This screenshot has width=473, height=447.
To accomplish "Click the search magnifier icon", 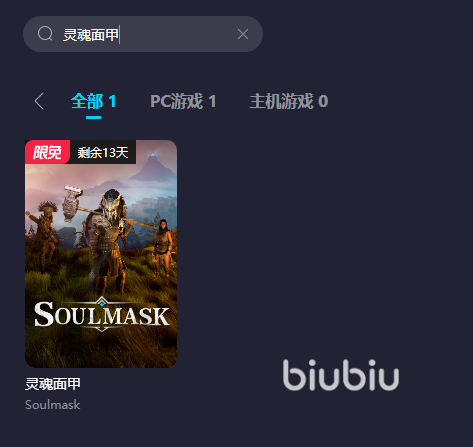I will (x=45, y=34).
